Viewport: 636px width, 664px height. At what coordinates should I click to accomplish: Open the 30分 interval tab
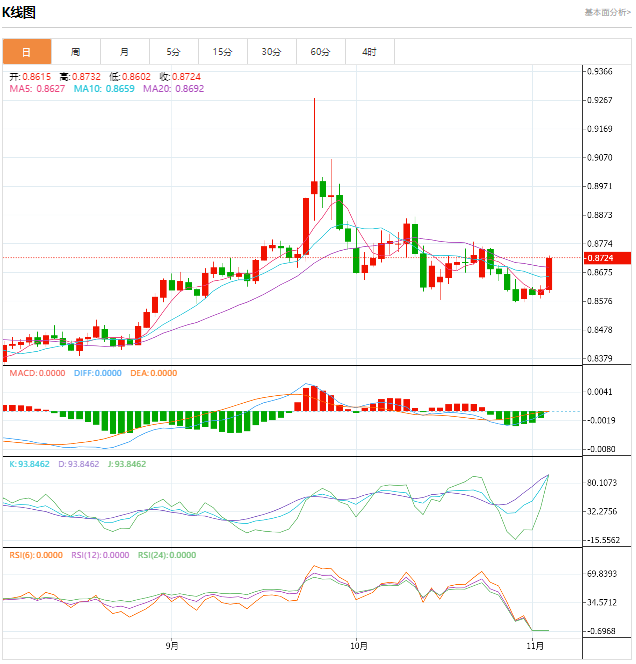click(x=272, y=52)
